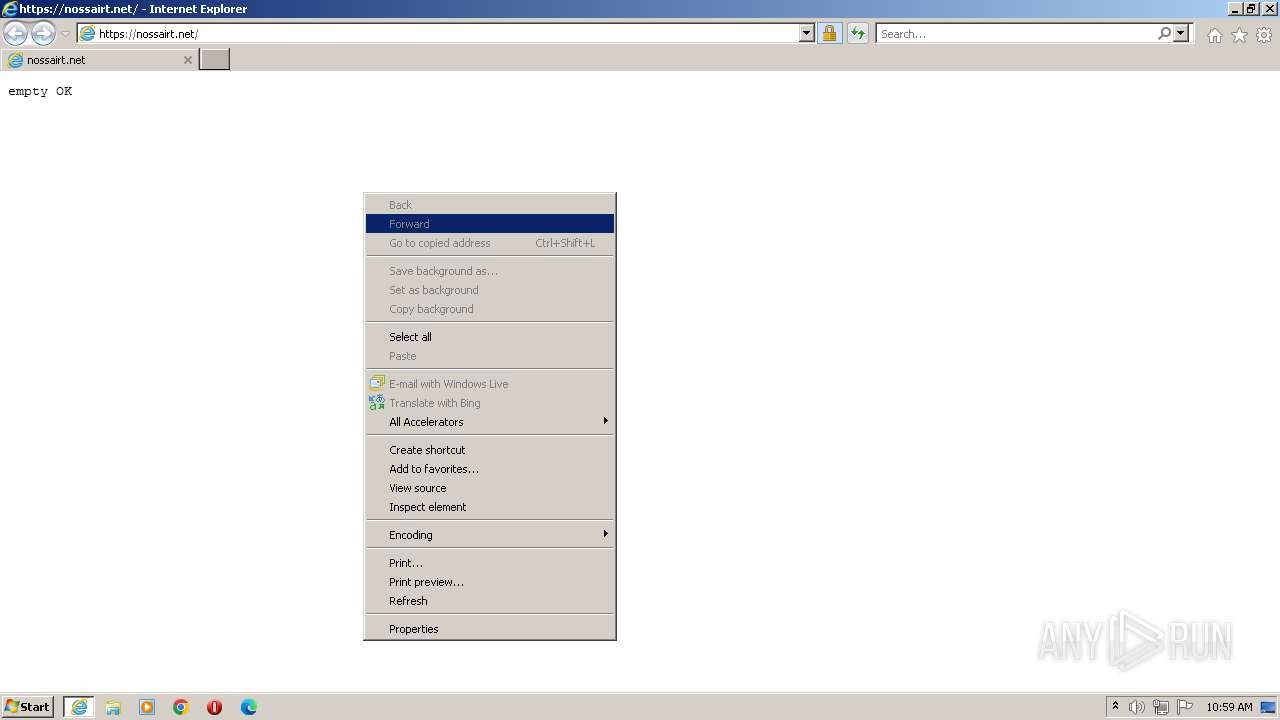Open Opera taskbar icon
Screen dimensions: 1280x720
(214, 707)
